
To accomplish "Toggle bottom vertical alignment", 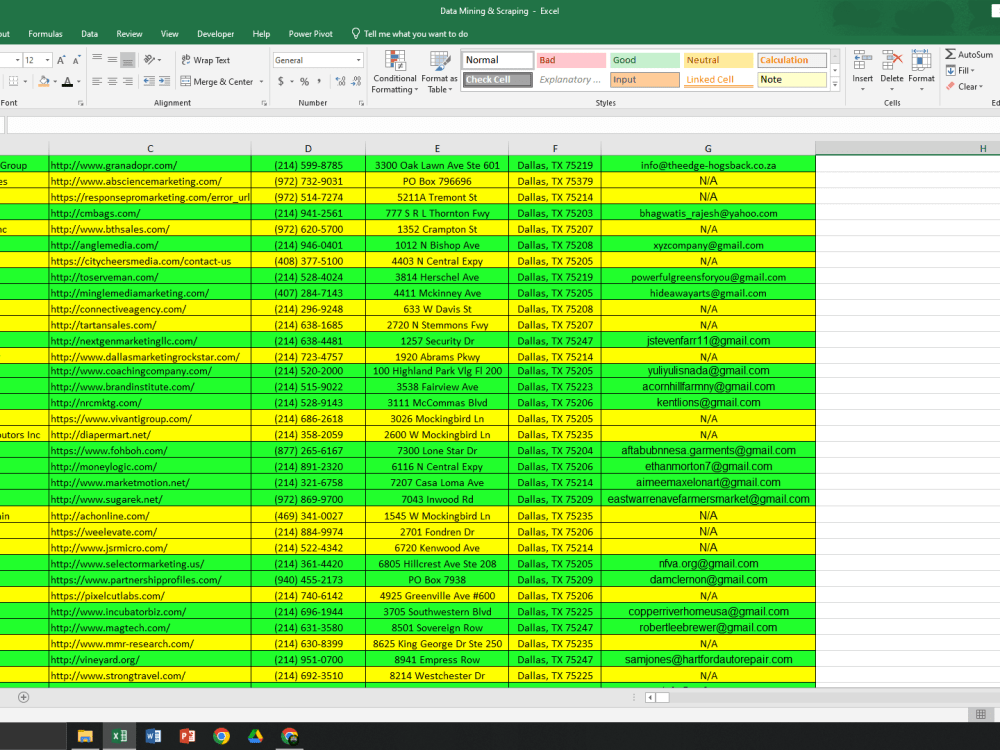I will (128, 60).
